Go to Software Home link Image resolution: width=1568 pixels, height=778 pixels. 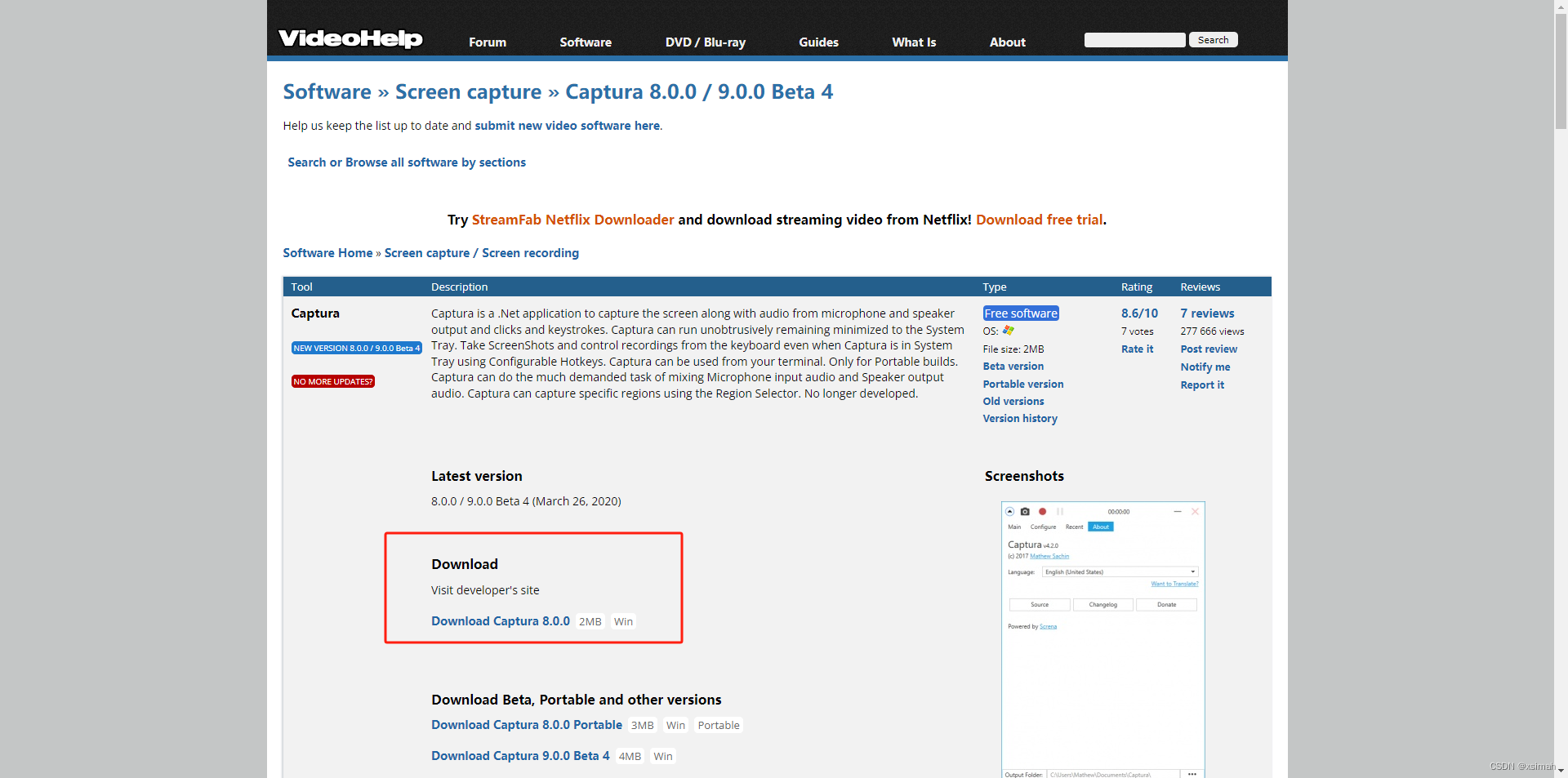click(x=327, y=253)
